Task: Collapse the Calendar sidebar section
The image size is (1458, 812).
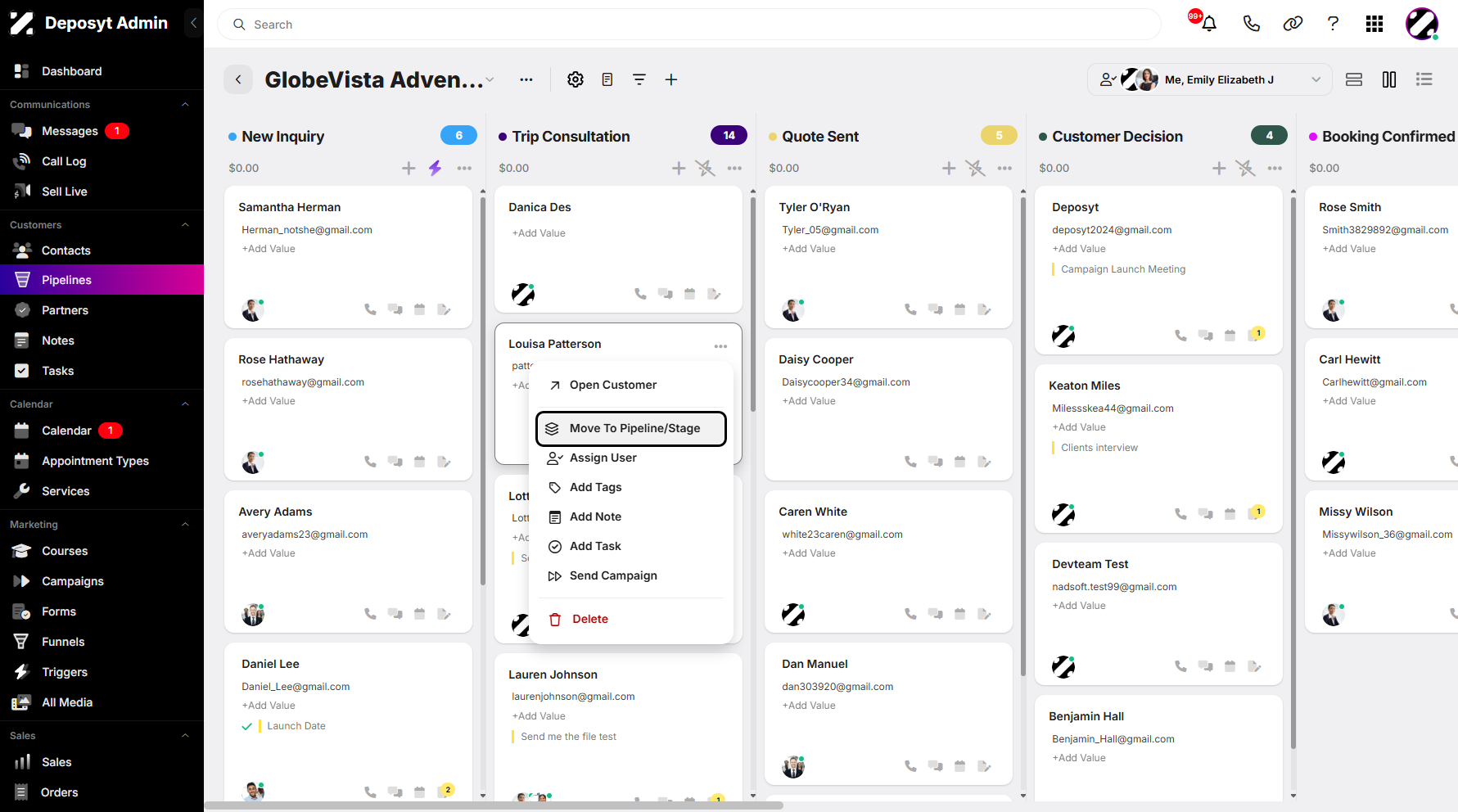Action: click(185, 404)
